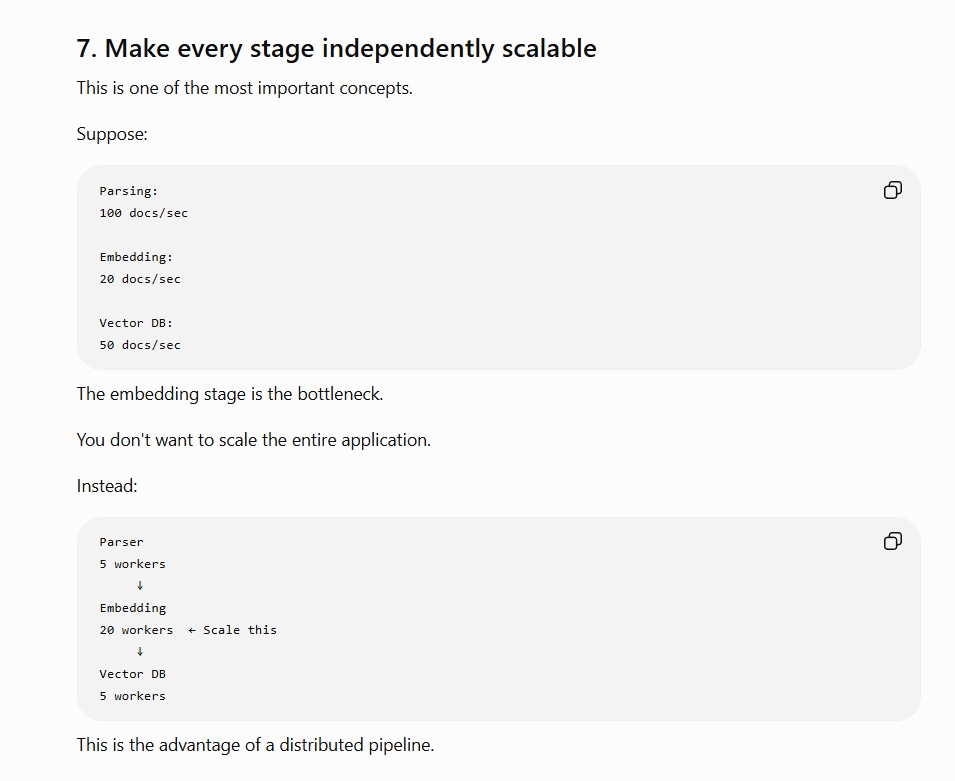Click the word 'Suppose:'
The width and height of the screenshot is (955, 781).
click(x=112, y=134)
